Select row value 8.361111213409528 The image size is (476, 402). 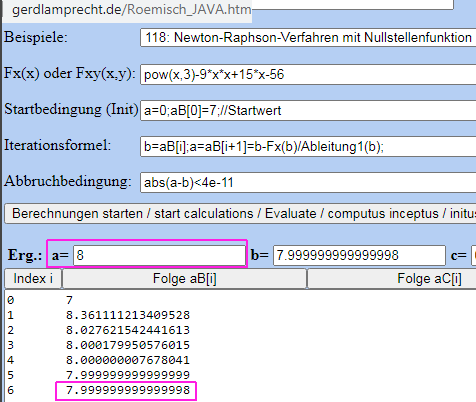pos(128,315)
